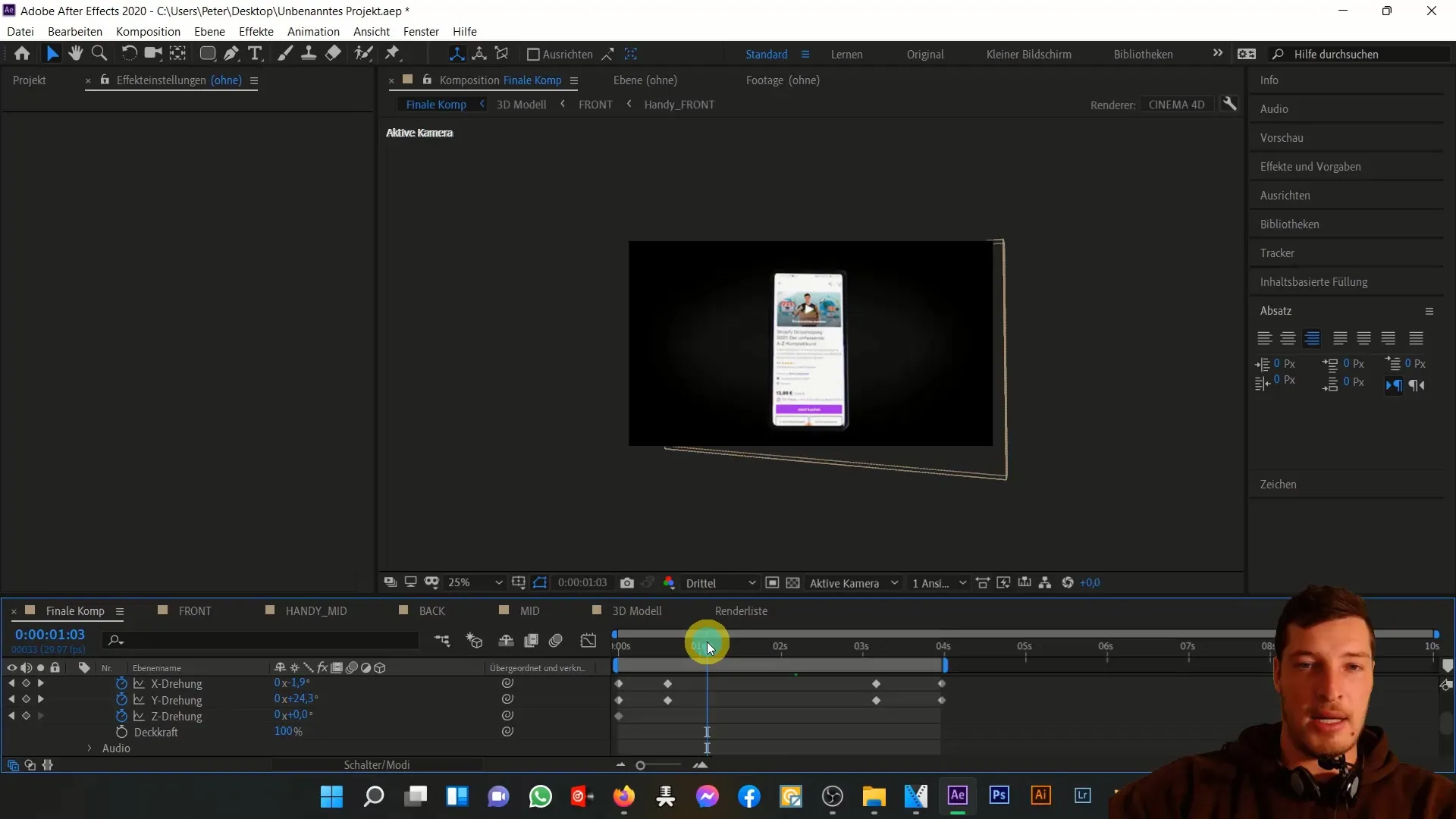Open the 1 Ansicht layout dropdown
Screen dimensions: 1456x819
(x=940, y=583)
